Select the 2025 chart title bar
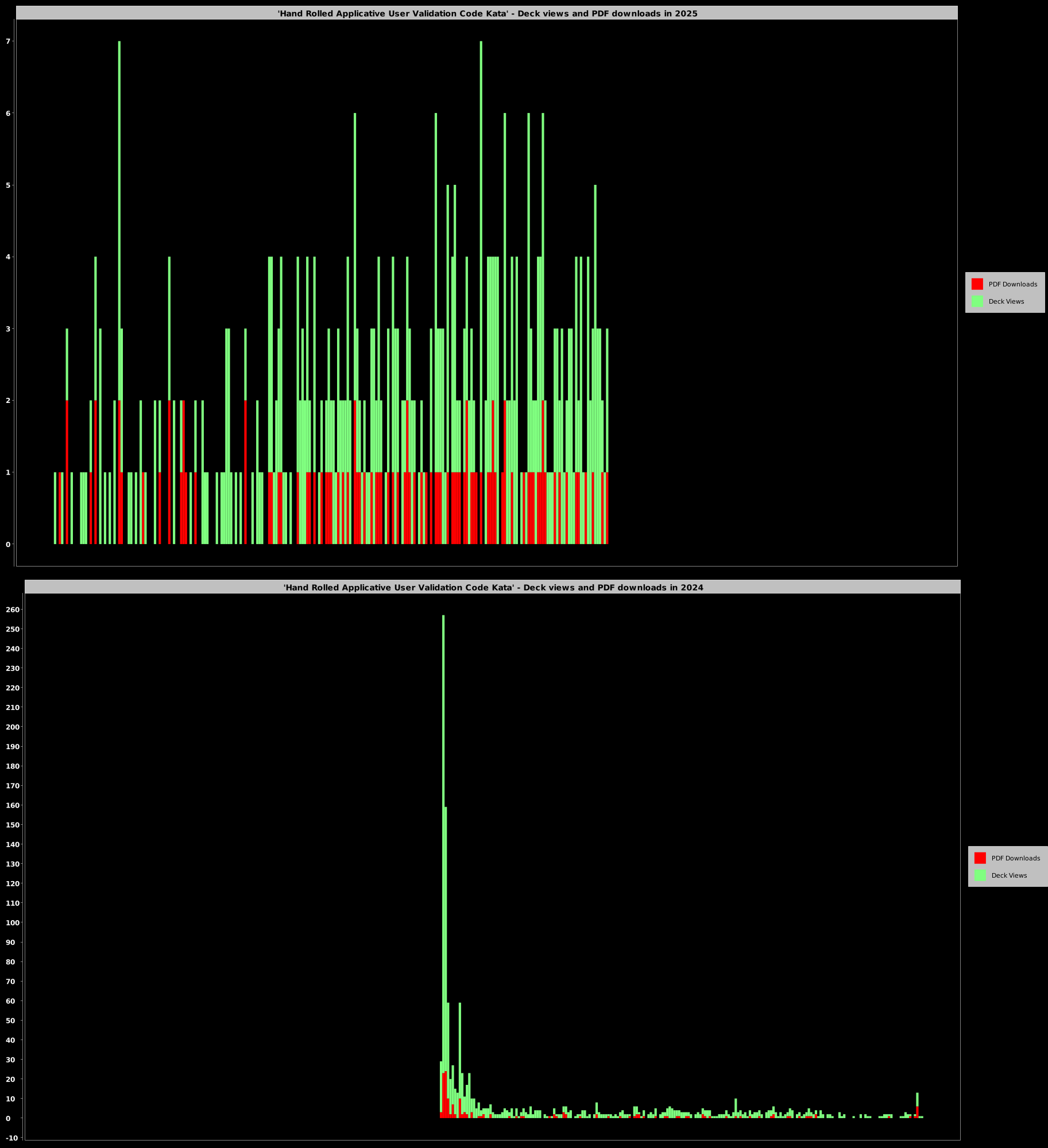This screenshot has height=1148, width=1048. pos(487,13)
